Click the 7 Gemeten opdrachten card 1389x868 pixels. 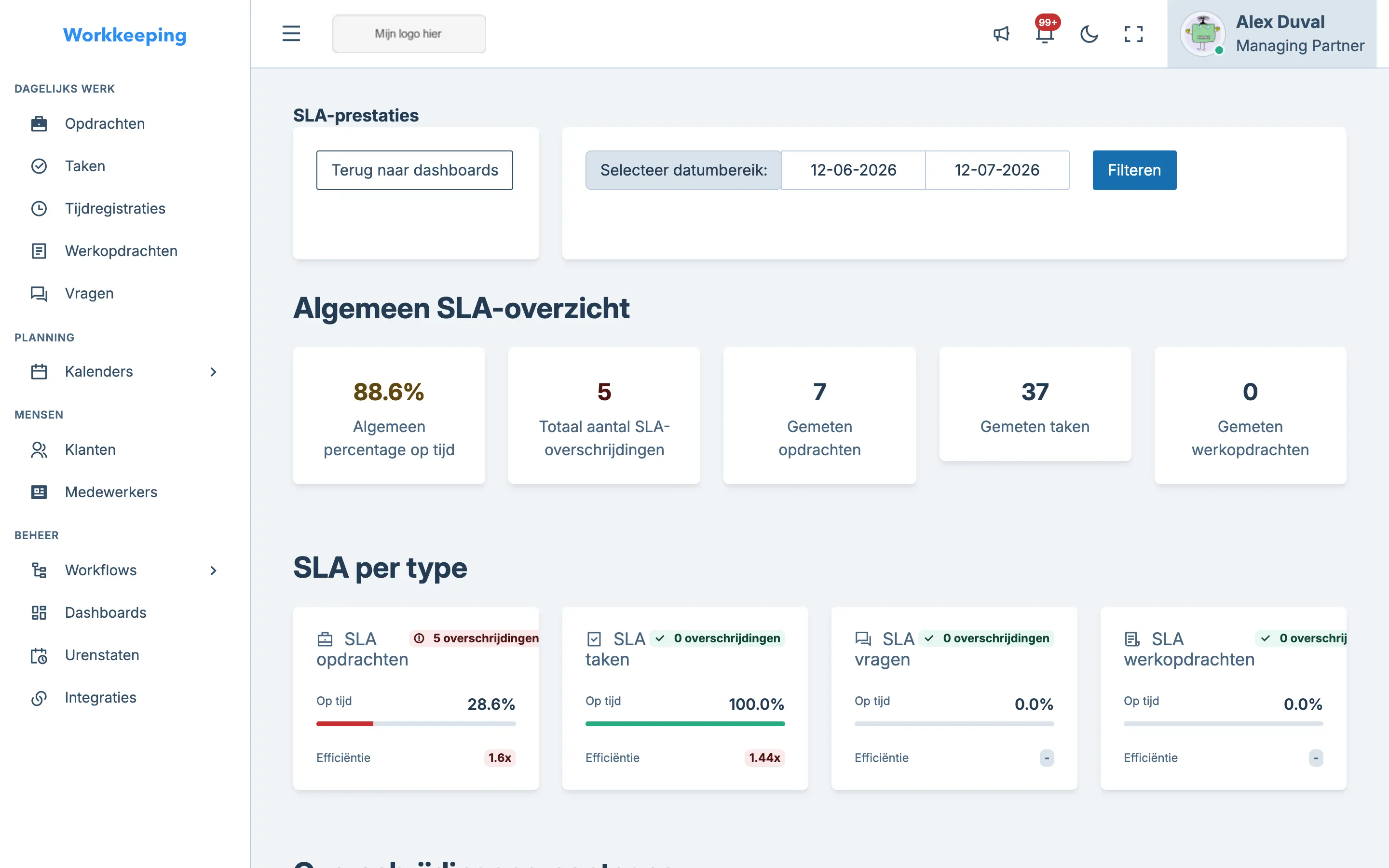pos(819,416)
